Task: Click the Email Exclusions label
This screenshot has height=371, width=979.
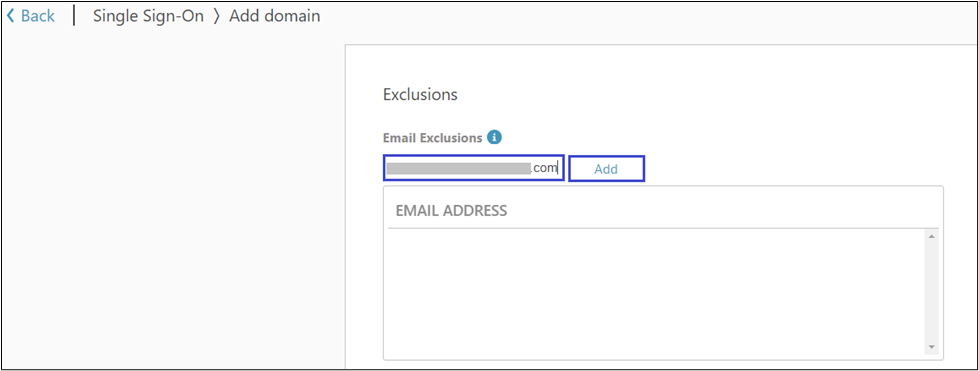Action: (433, 137)
